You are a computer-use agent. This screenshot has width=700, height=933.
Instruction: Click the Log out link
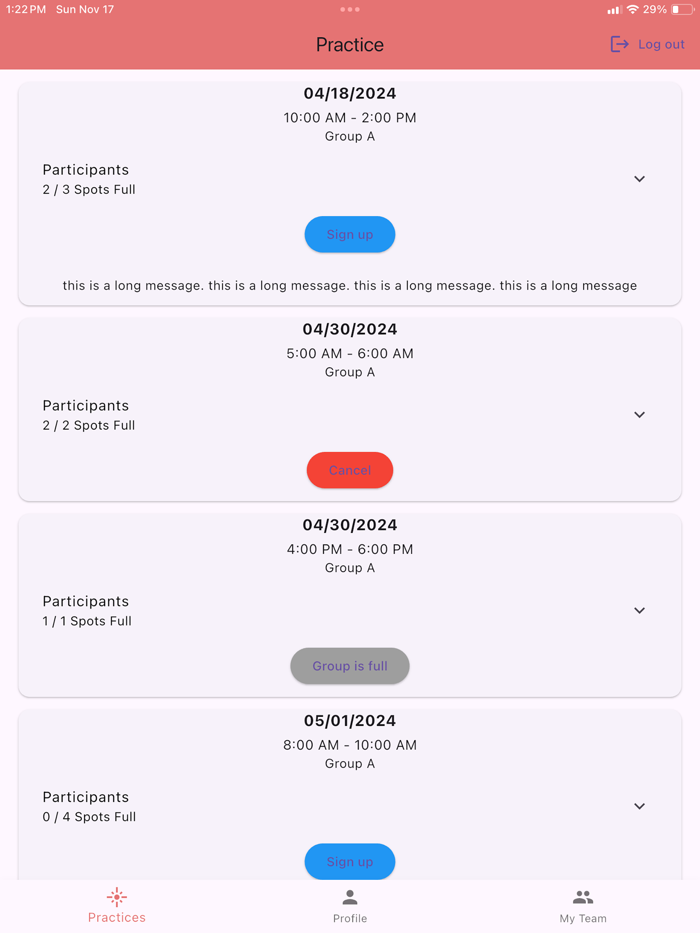click(x=660, y=44)
